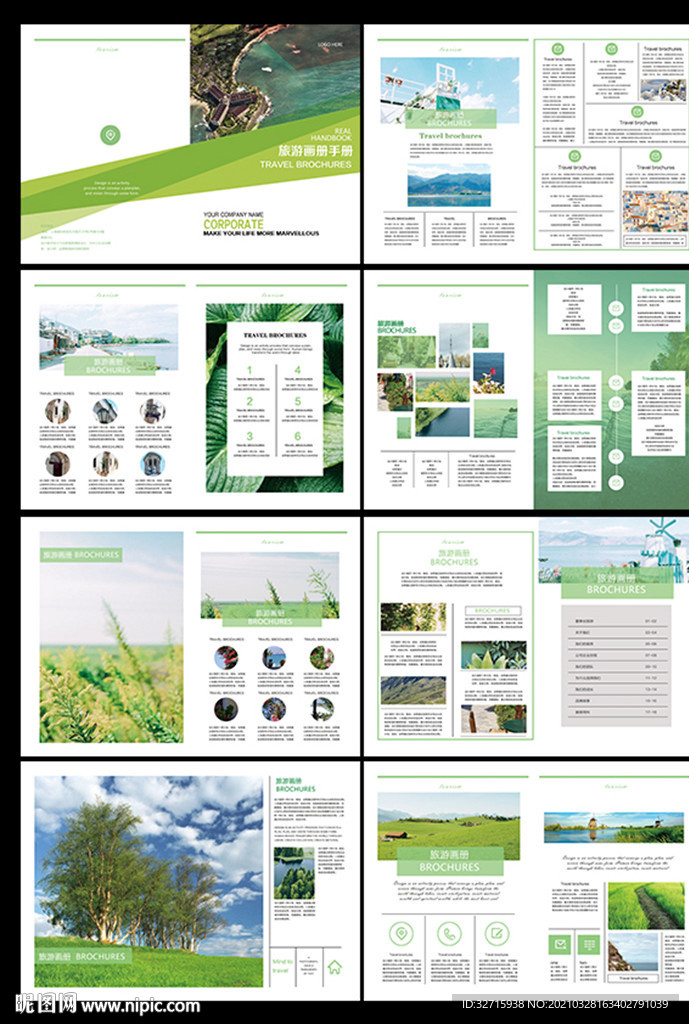Select the small aerial forest lake photo
The width and height of the screenshot is (689, 1024).
coord(294,873)
